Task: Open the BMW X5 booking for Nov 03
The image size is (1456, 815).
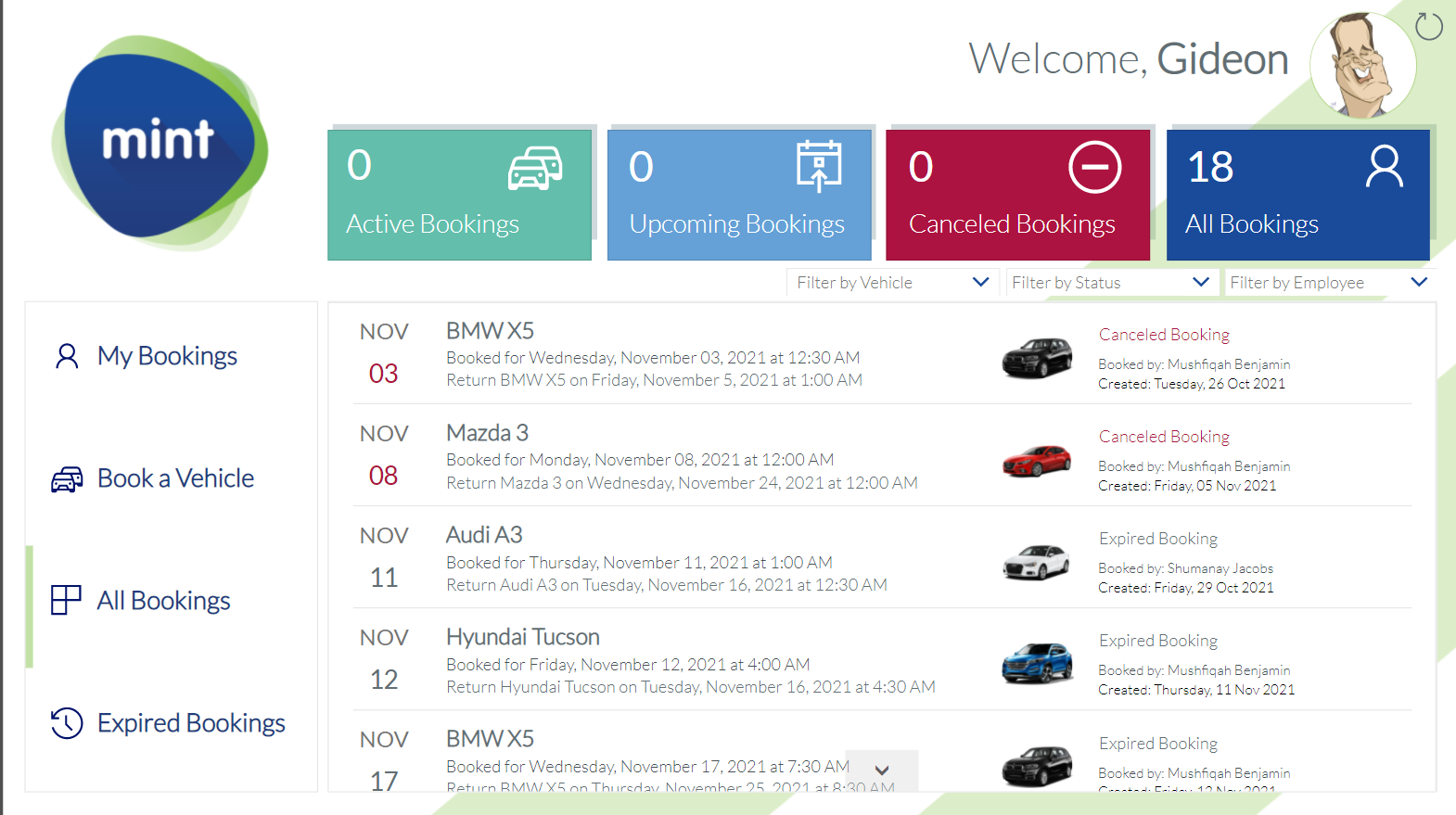Action: 490,331
